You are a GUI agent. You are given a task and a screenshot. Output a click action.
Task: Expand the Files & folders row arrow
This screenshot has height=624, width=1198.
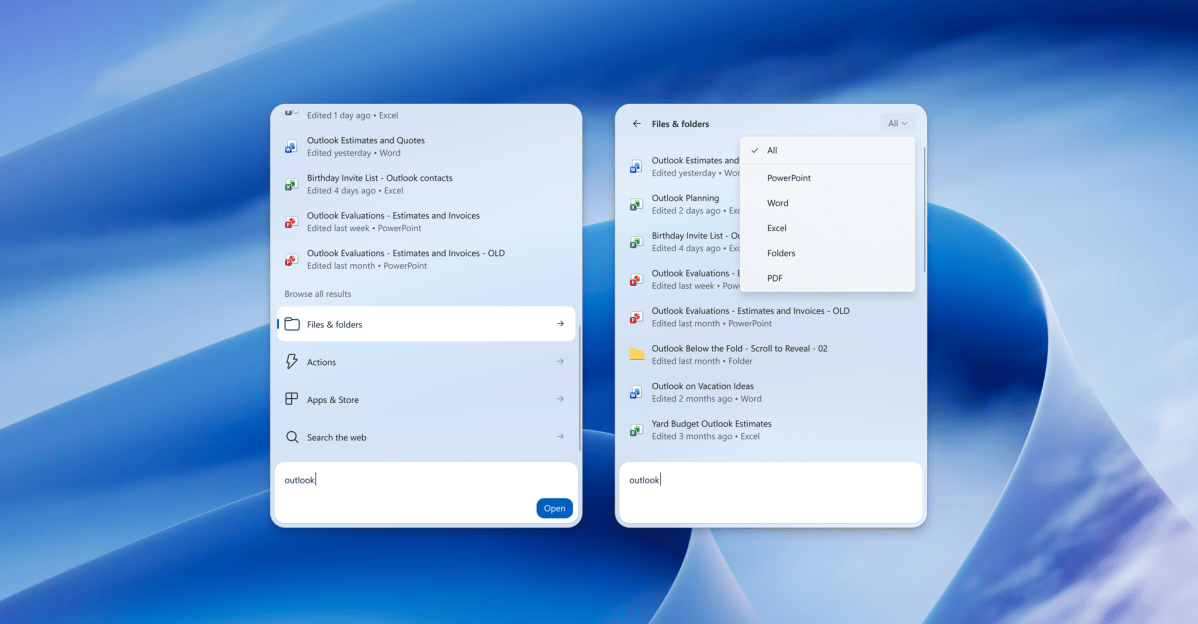click(560, 324)
